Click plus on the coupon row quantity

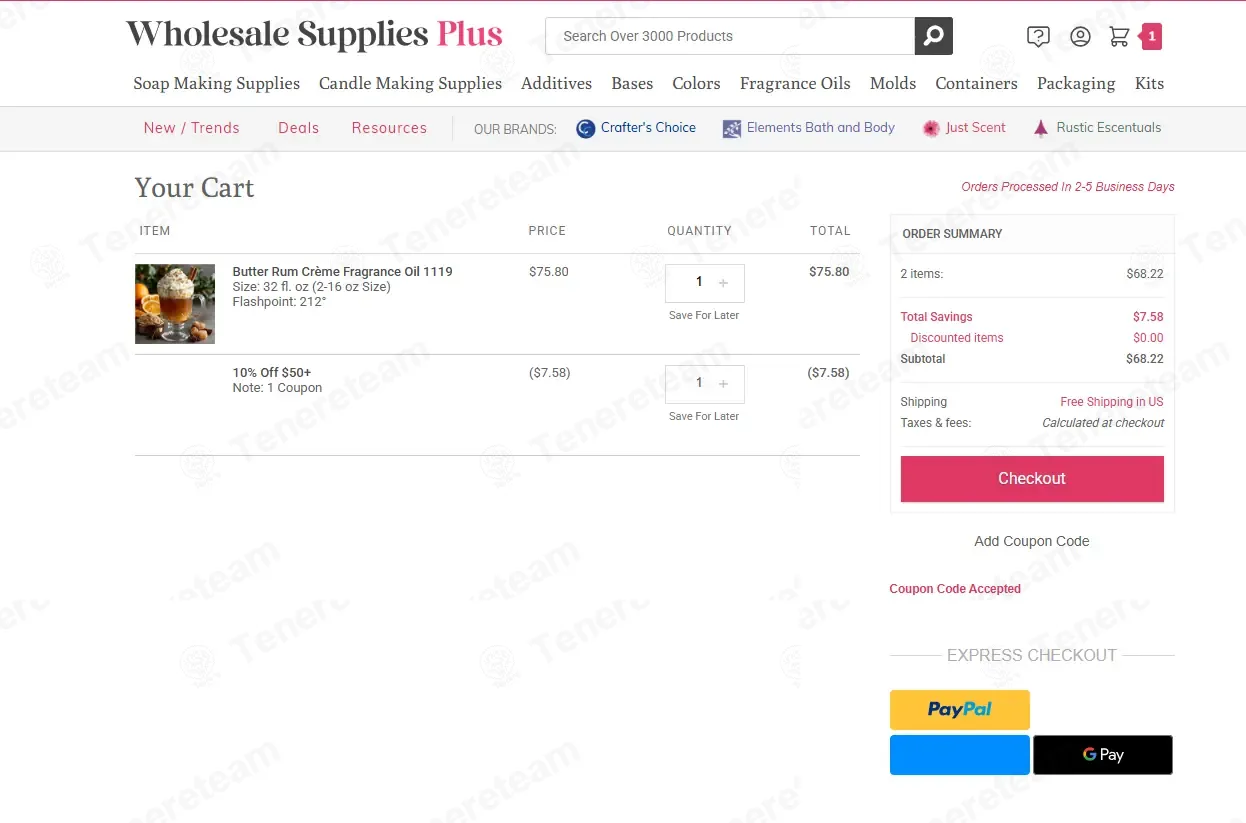click(723, 384)
